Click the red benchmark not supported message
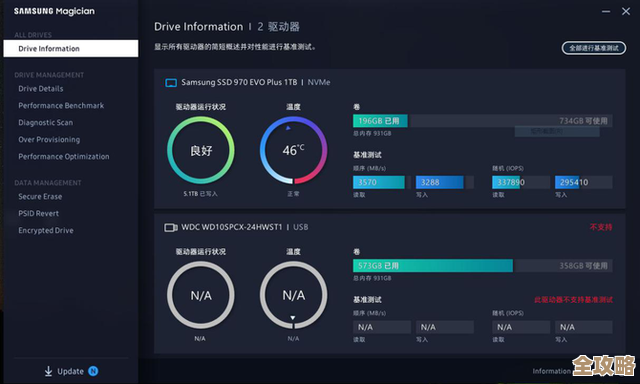640x384 pixels. pos(573,300)
